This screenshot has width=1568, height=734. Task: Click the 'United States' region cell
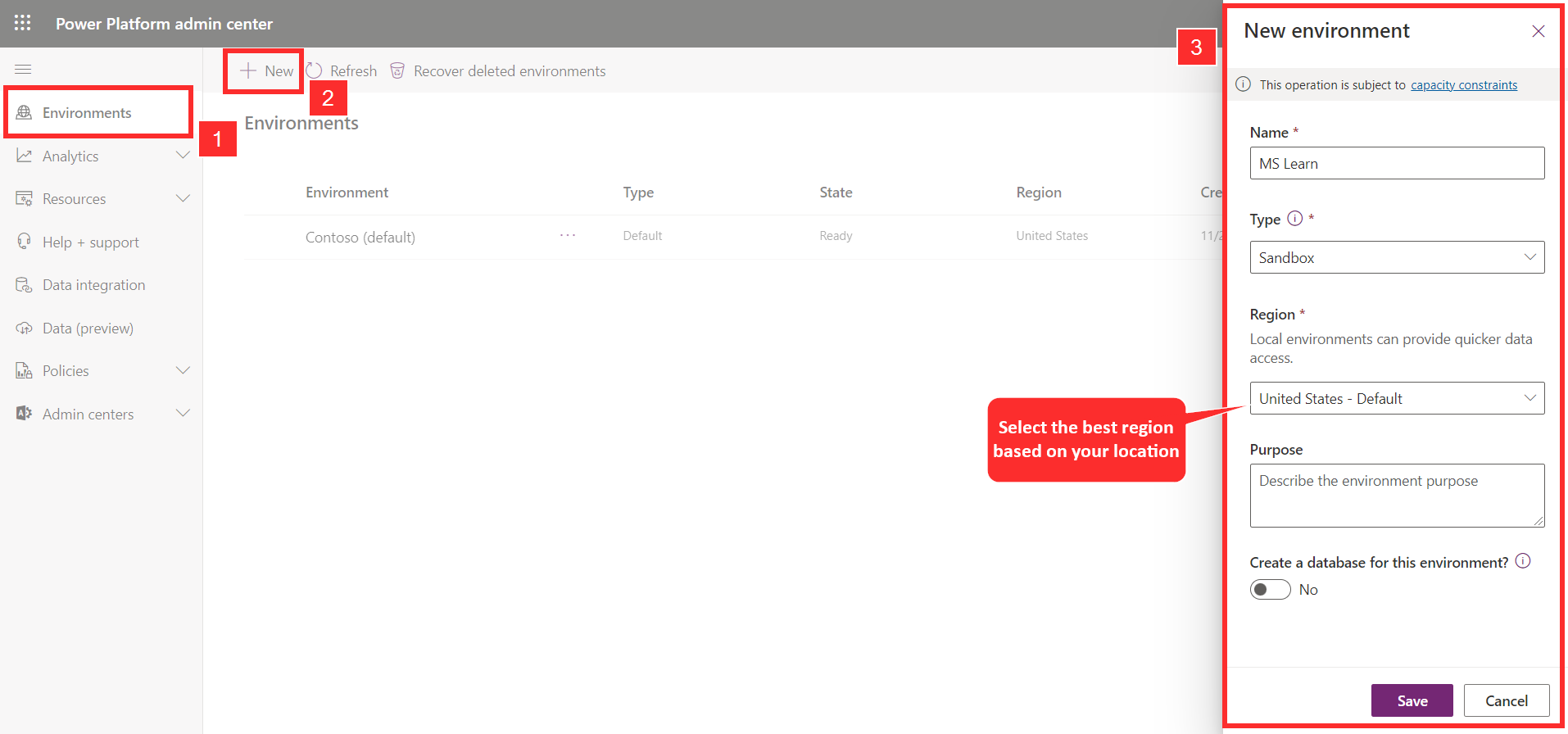(1052, 236)
